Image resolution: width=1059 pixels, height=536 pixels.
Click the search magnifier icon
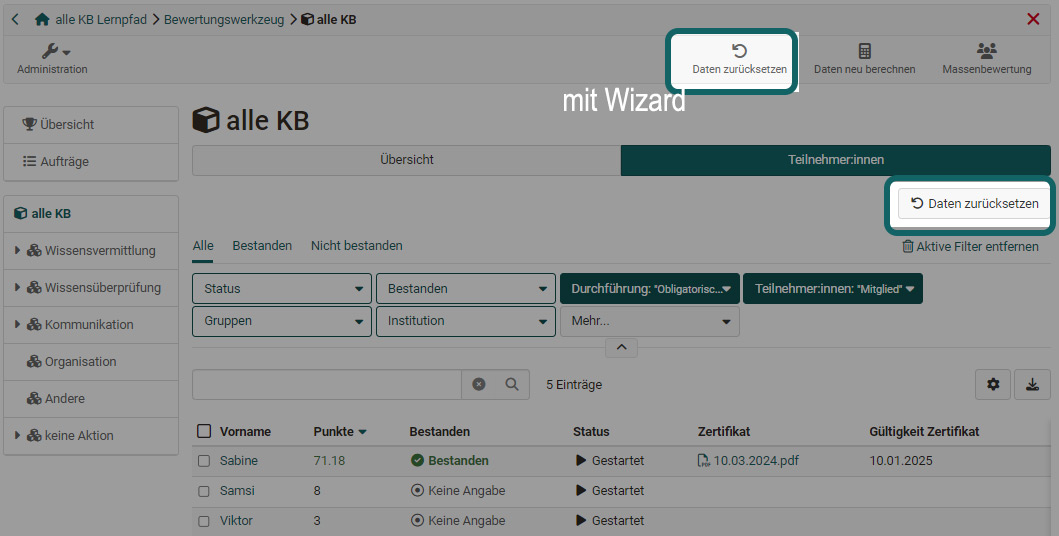coord(511,384)
